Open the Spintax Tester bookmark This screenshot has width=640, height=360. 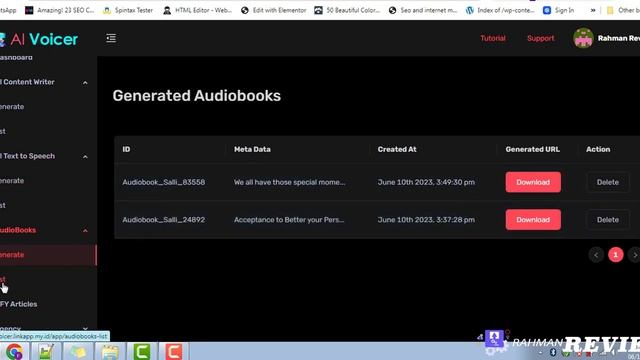tap(128, 10)
